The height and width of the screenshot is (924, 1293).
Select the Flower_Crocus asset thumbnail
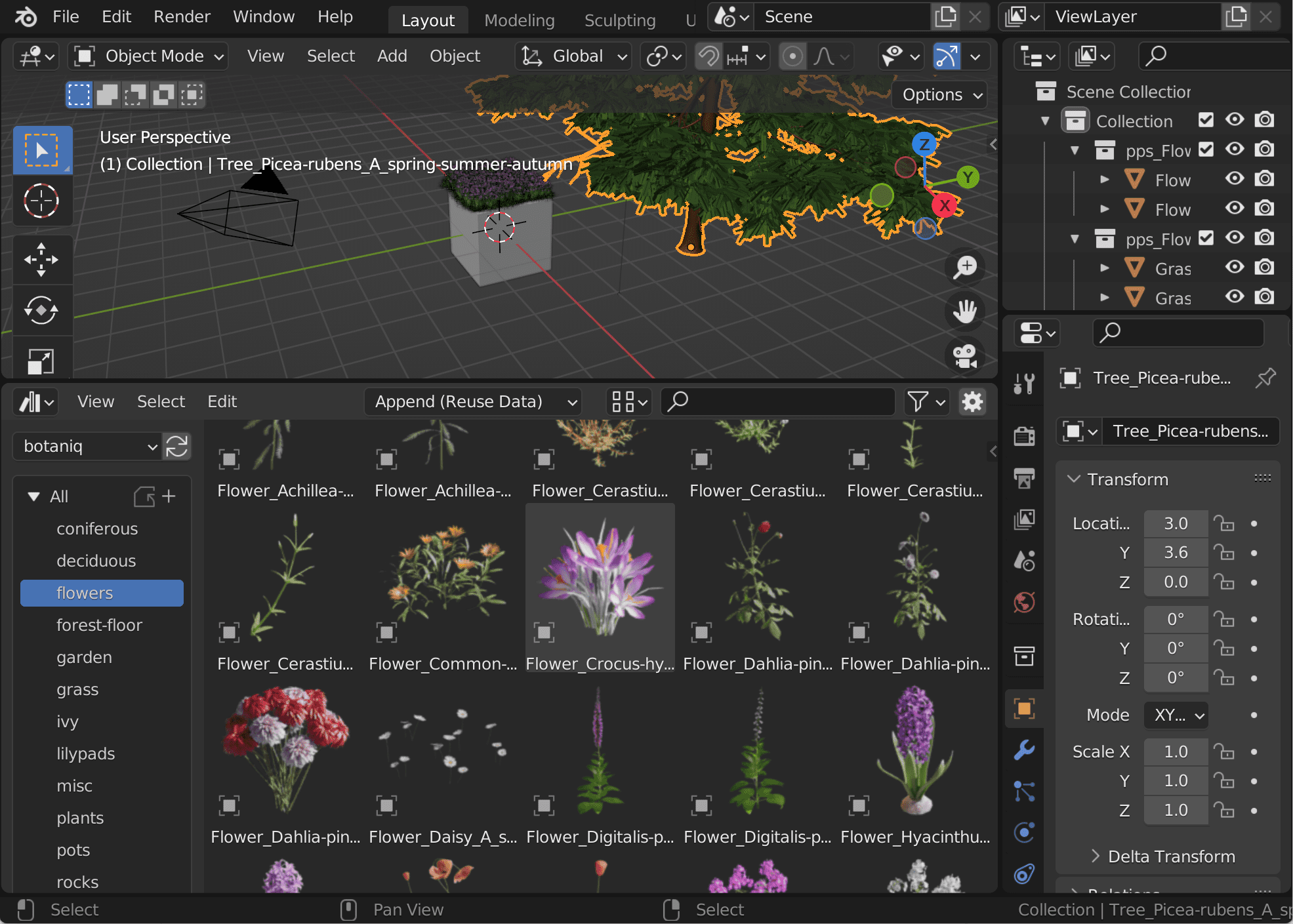(599, 577)
